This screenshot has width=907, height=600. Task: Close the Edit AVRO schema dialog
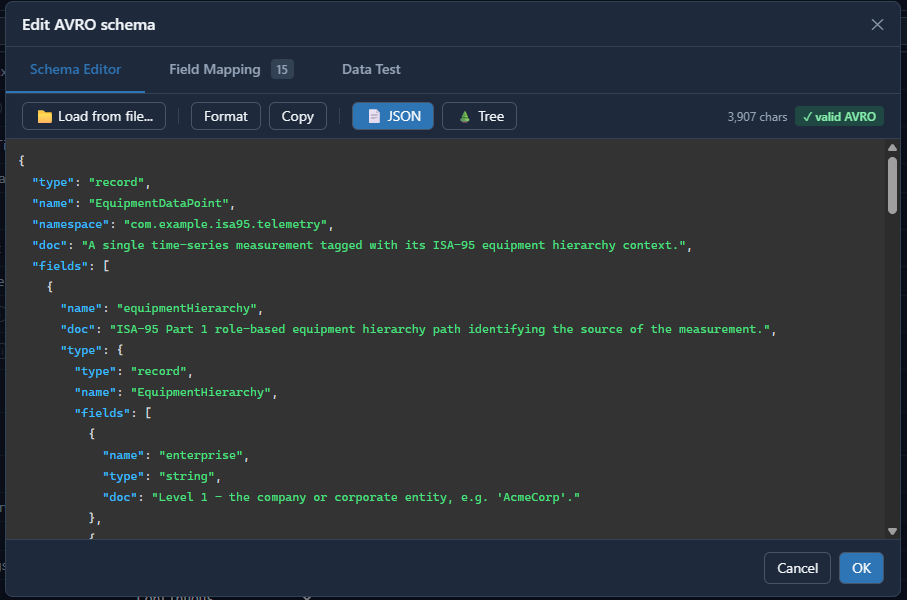point(877,24)
